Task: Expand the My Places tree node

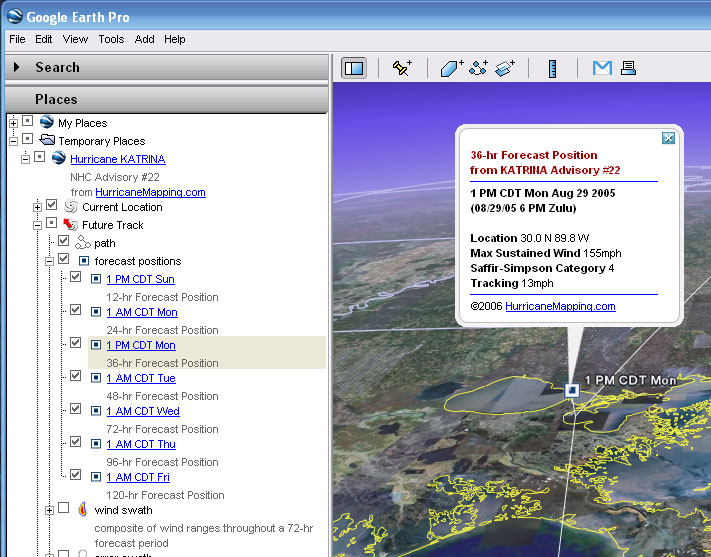Action: tap(13, 123)
